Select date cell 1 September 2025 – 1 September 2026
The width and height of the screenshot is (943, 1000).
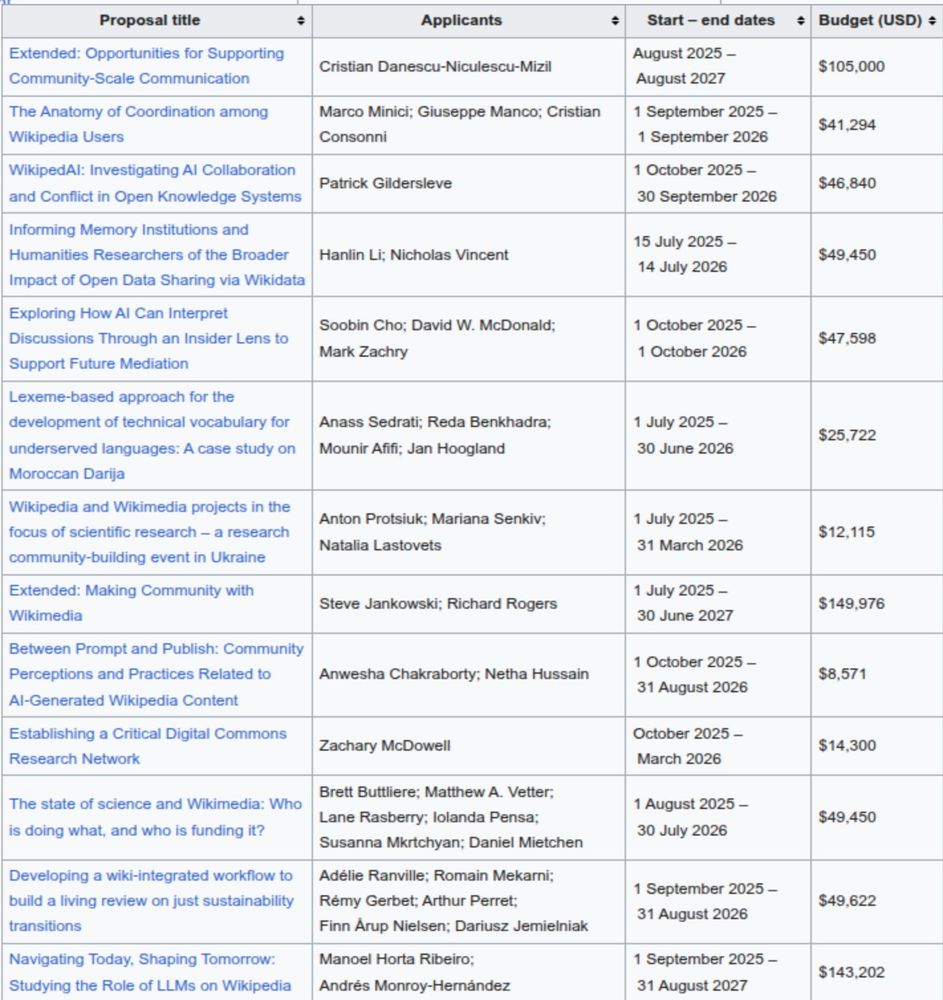[718, 125]
